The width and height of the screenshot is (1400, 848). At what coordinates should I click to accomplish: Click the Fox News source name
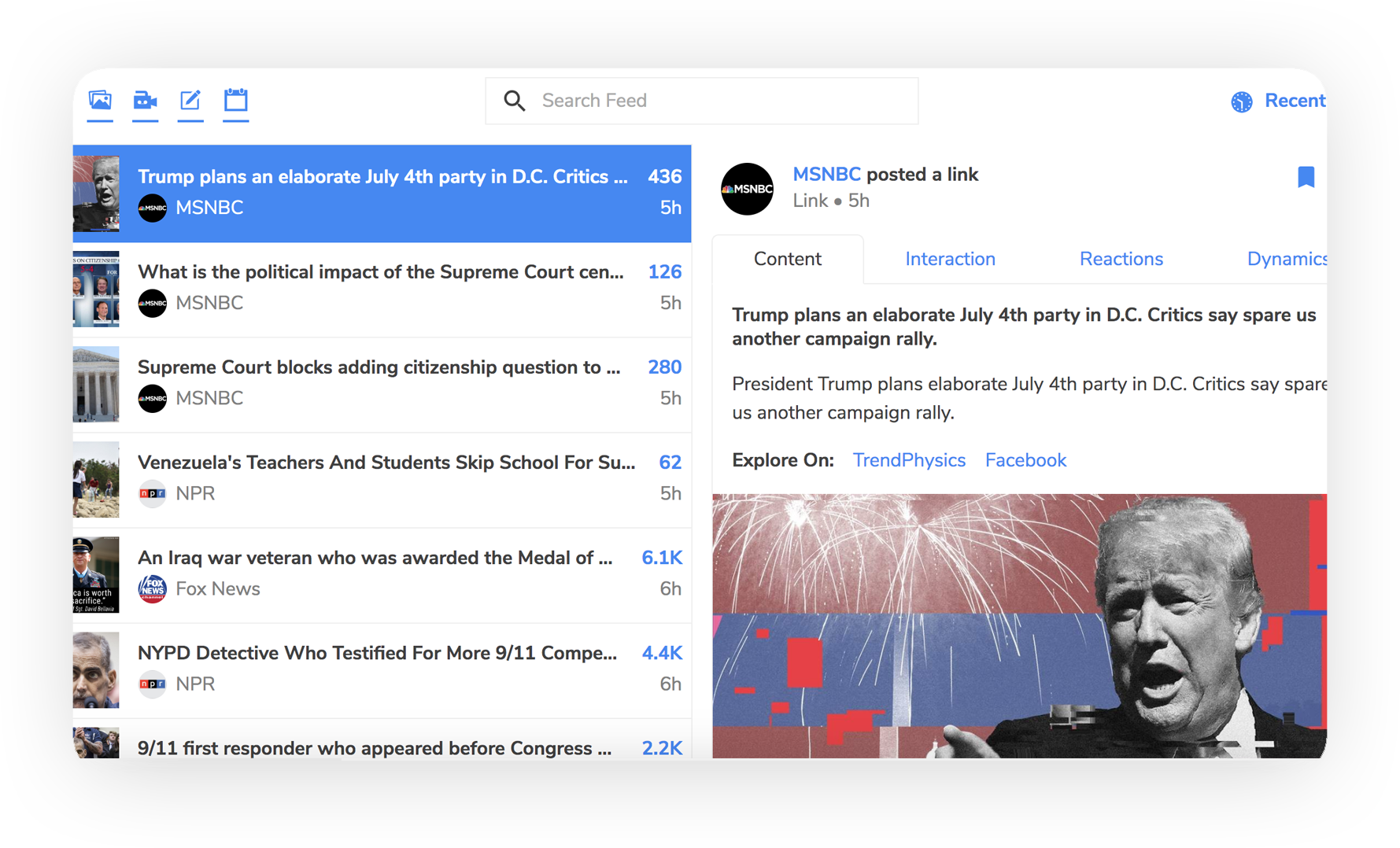(218, 588)
